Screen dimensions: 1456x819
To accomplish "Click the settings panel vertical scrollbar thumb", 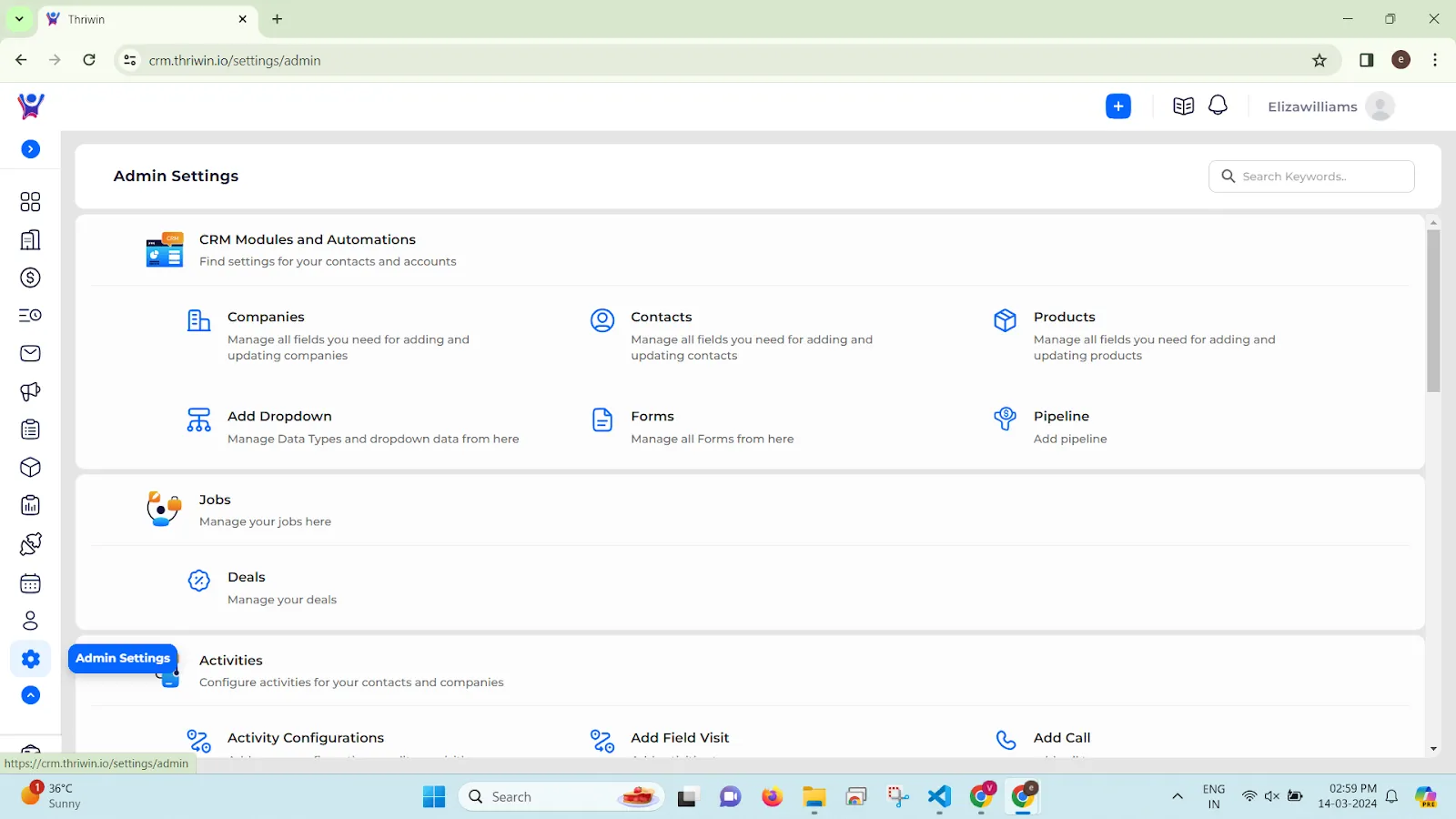I will tap(1433, 310).
